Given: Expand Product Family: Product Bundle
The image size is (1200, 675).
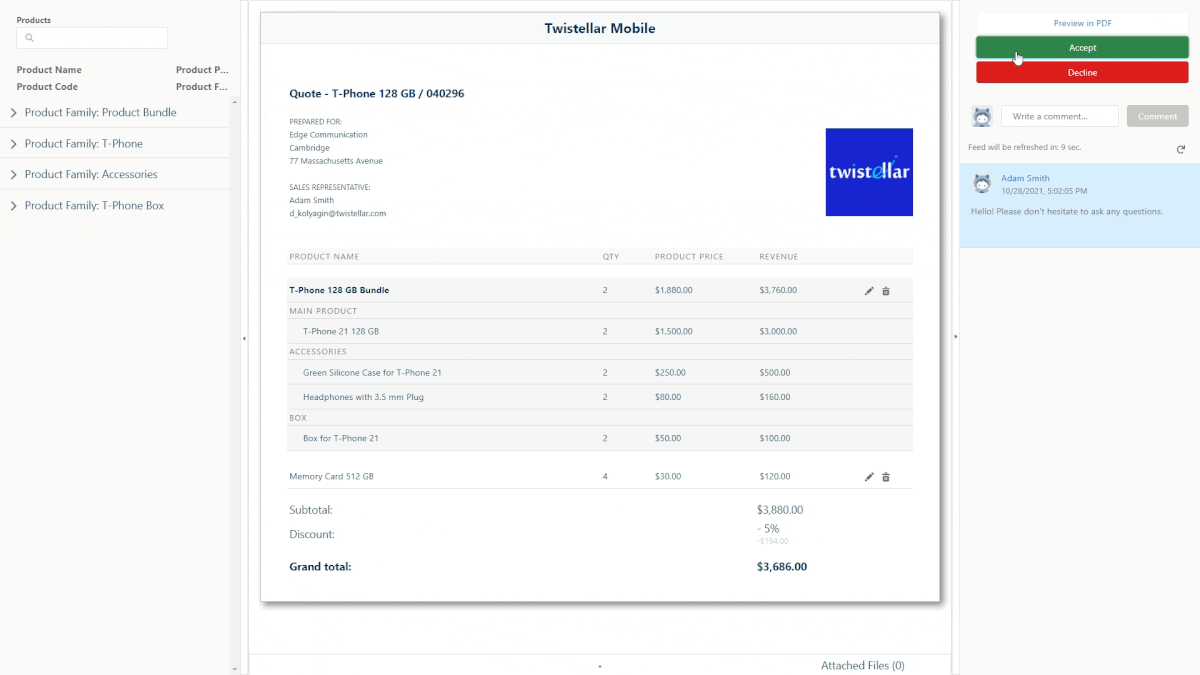Looking at the screenshot, I should click(14, 113).
